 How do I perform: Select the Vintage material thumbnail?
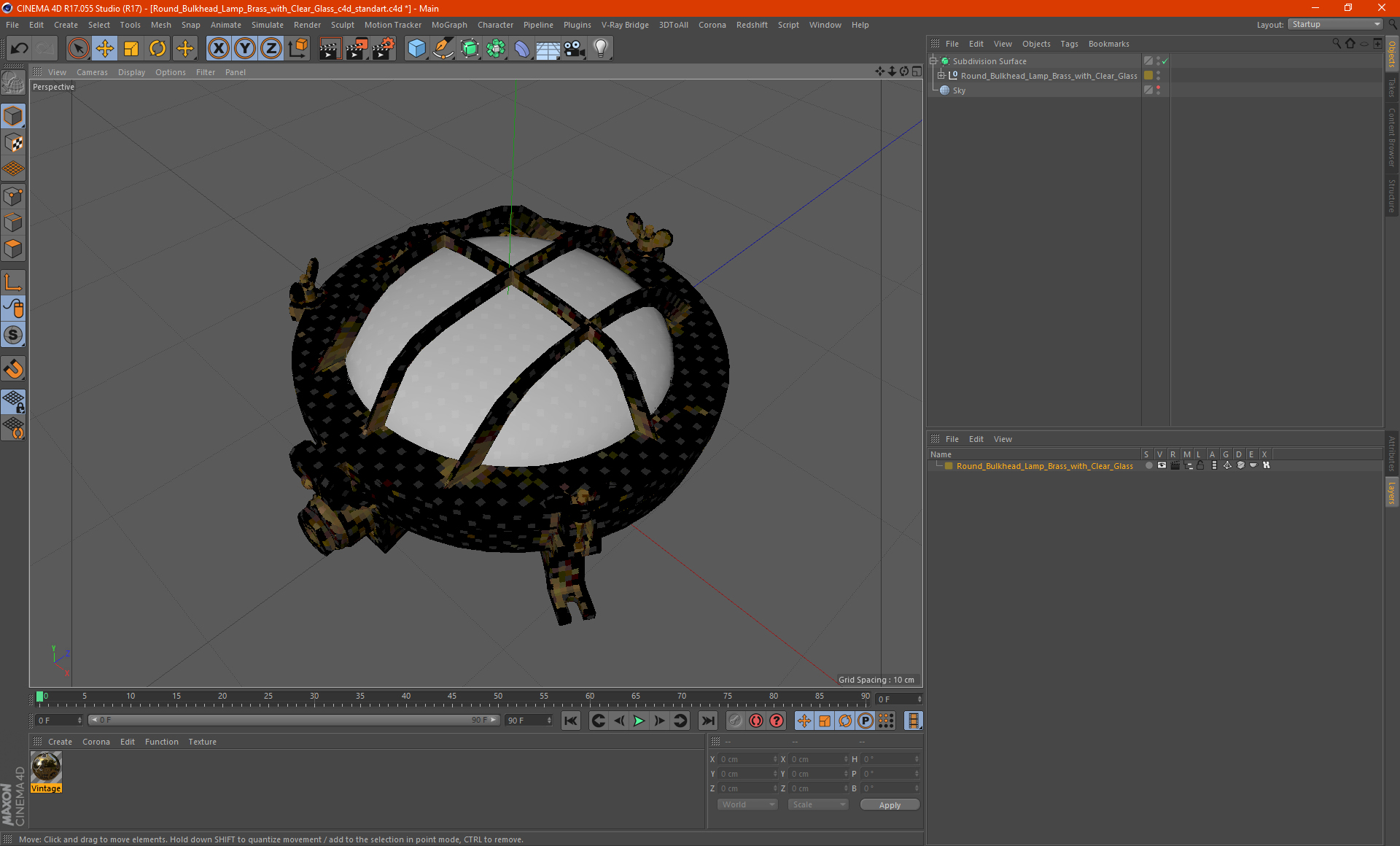tap(46, 767)
